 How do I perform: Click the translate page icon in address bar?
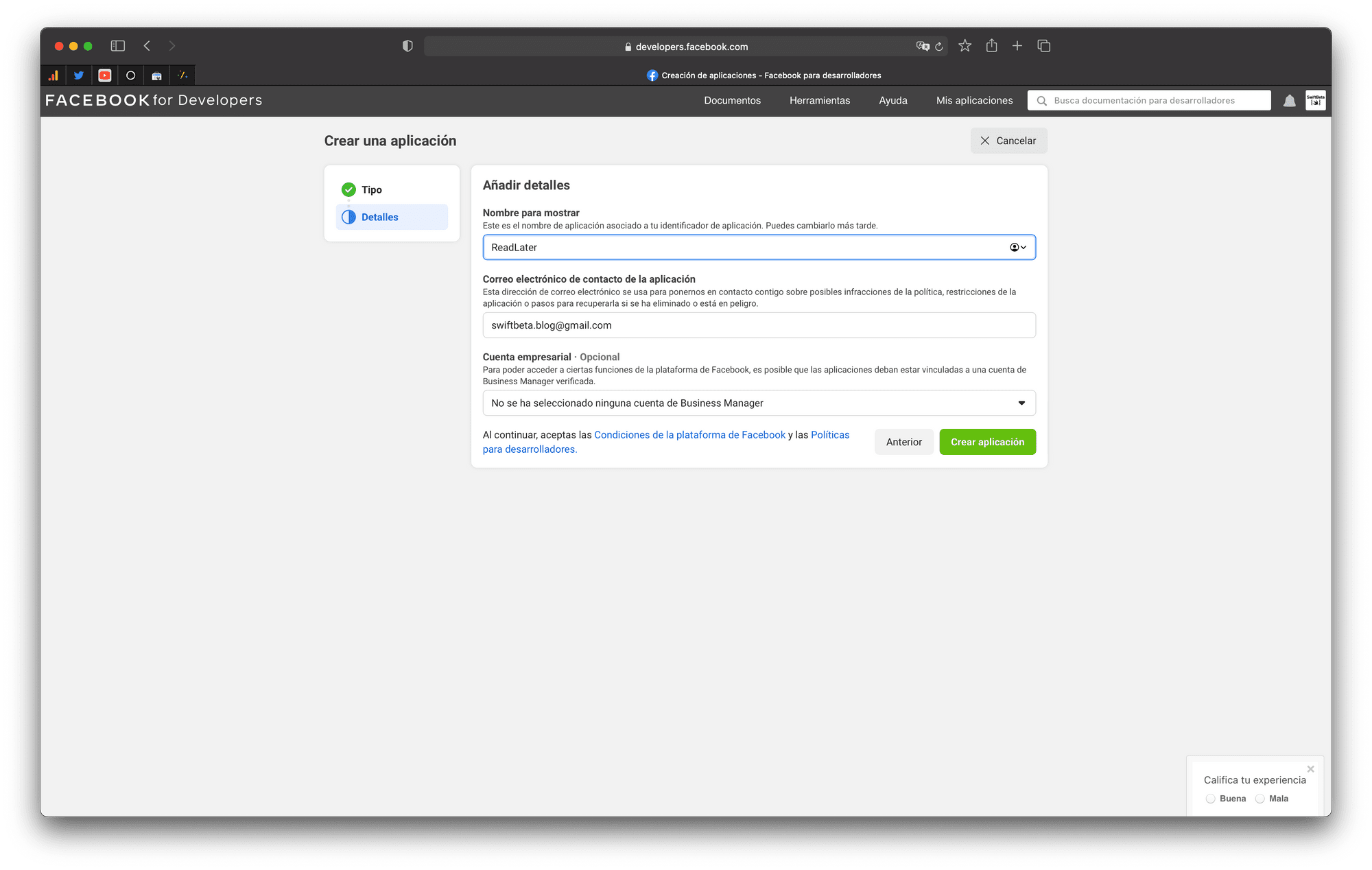click(x=923, y=47)
